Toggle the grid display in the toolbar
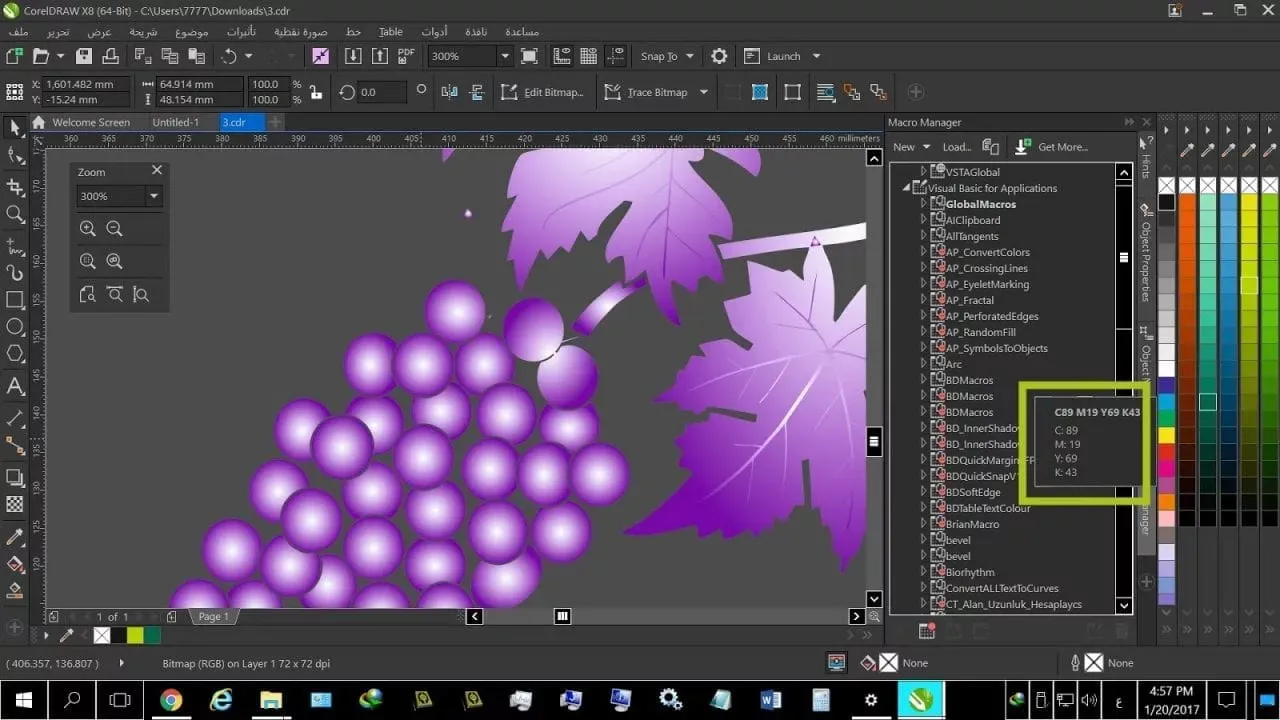Screen dimensions: 1280x720 586,56
